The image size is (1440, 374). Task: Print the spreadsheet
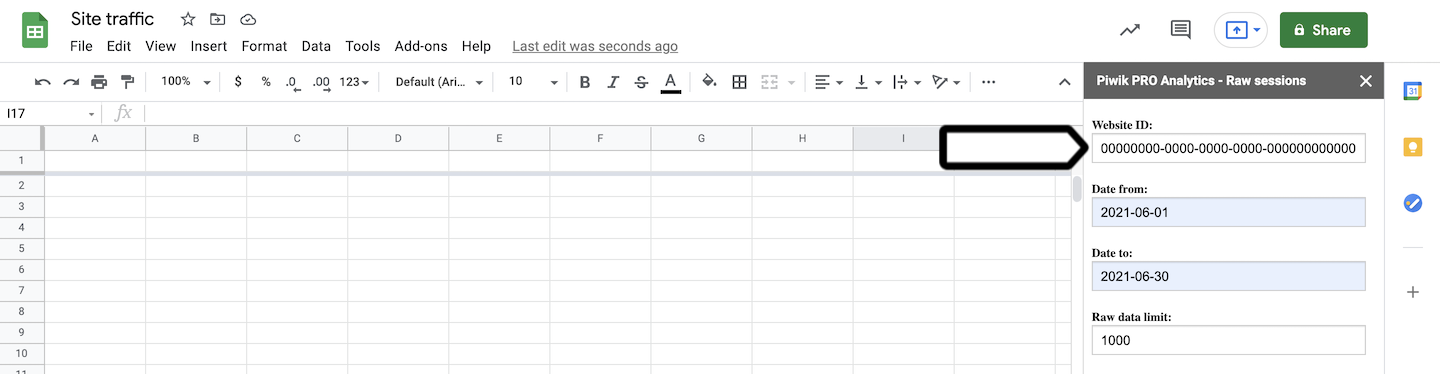(99, 82)
